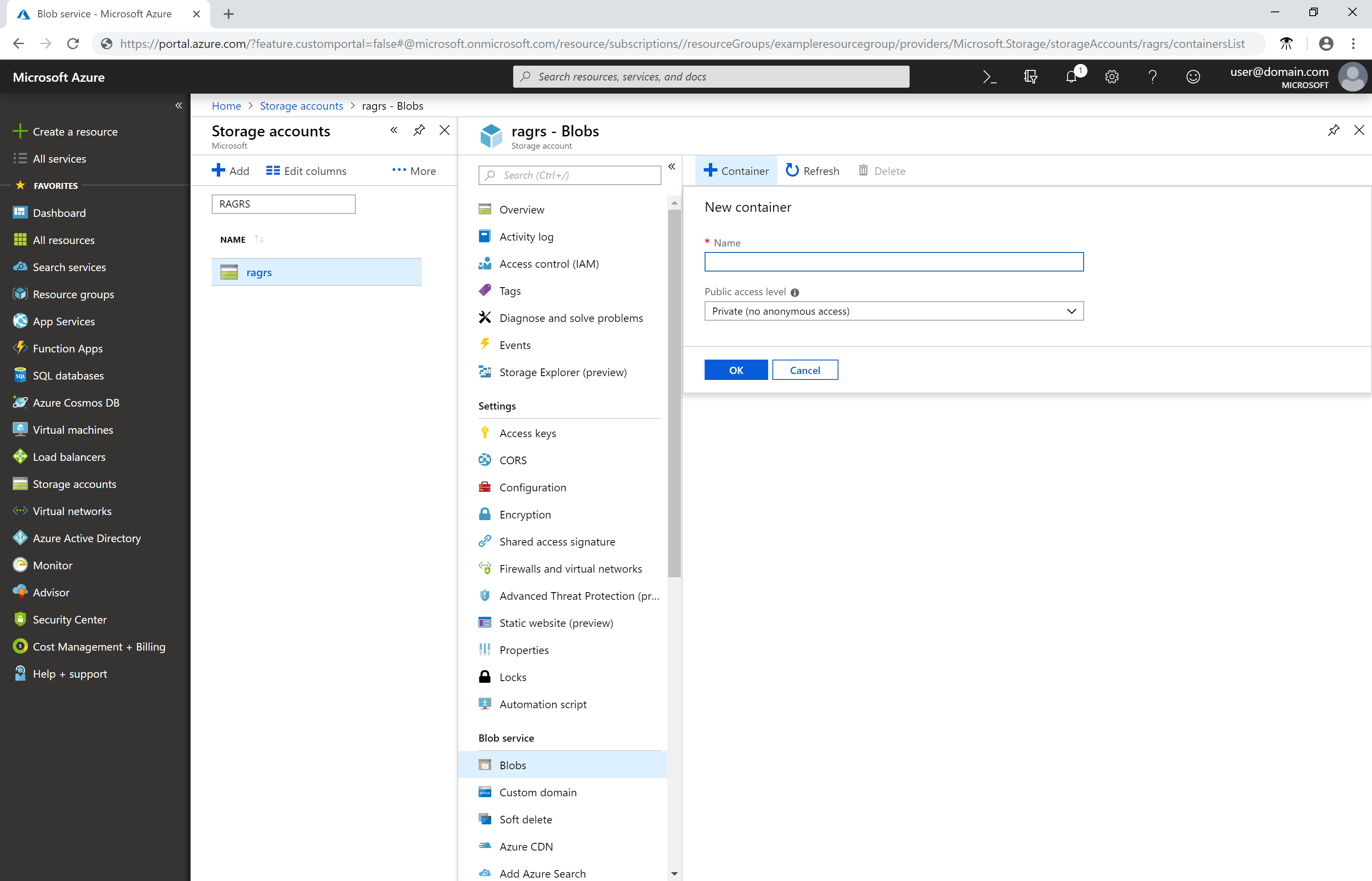The image size is (1372, 881).
Task: Click the Automation script icon
Action: tap(486, 704)
